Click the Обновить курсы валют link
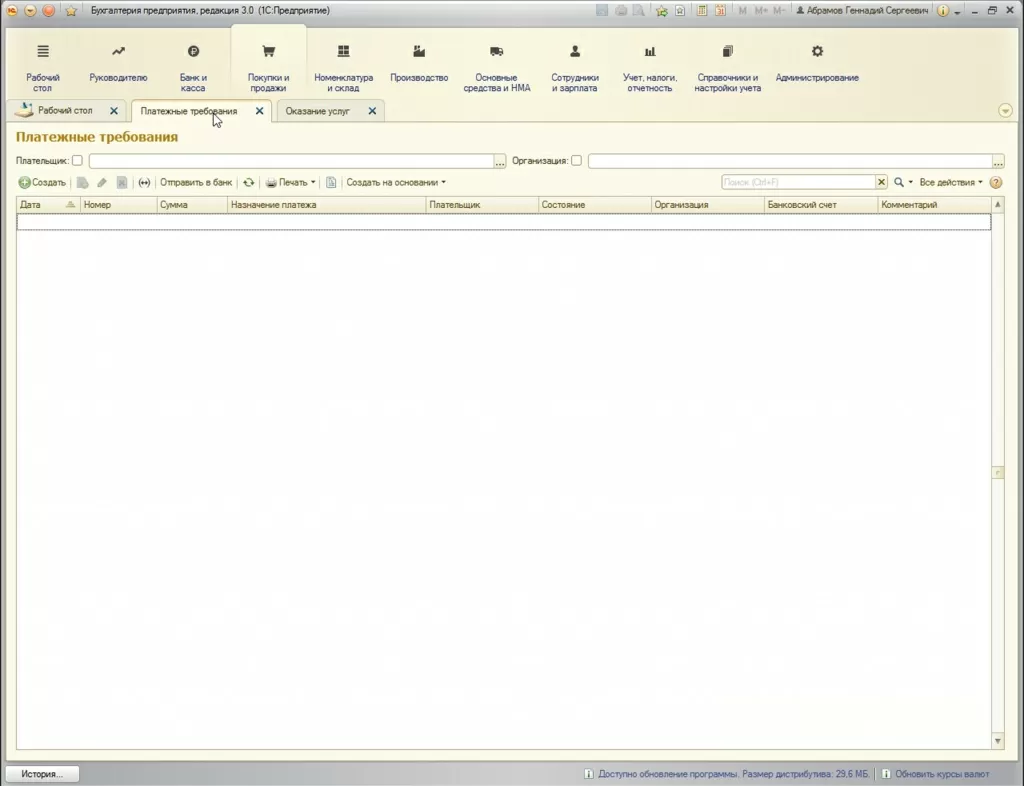This screenshot has width=1024, height=786. (x=942, y=774)
